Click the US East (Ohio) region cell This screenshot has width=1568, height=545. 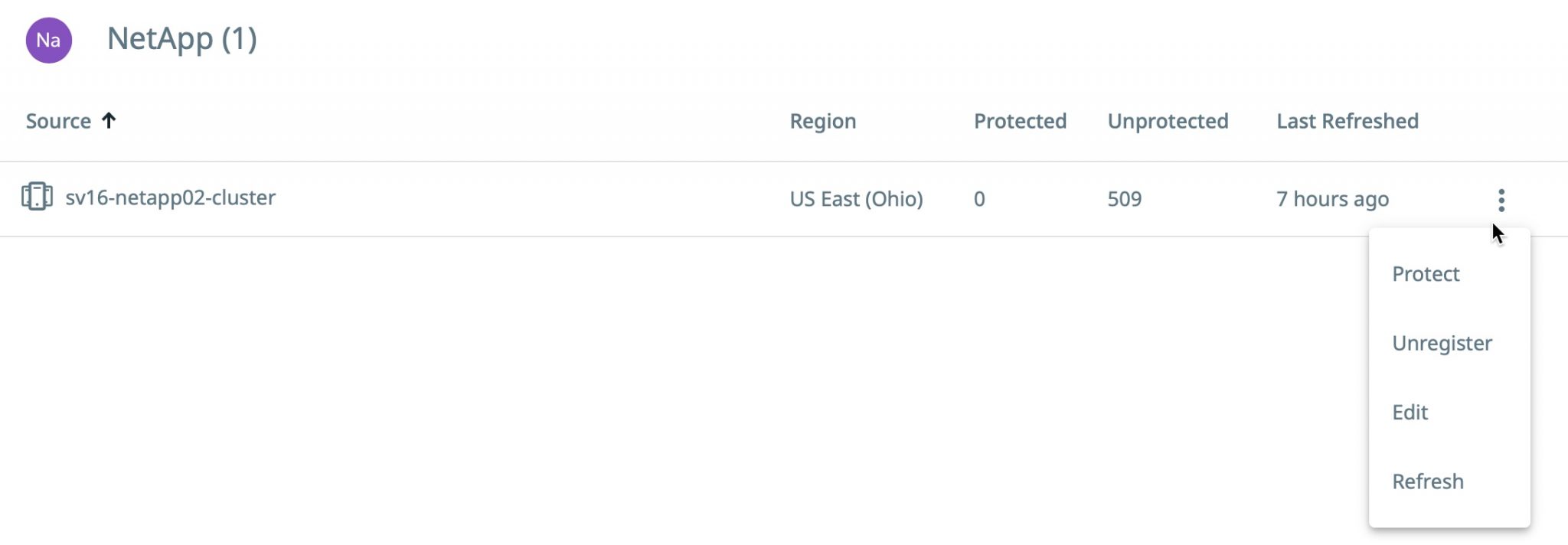(x=856, y=199)
